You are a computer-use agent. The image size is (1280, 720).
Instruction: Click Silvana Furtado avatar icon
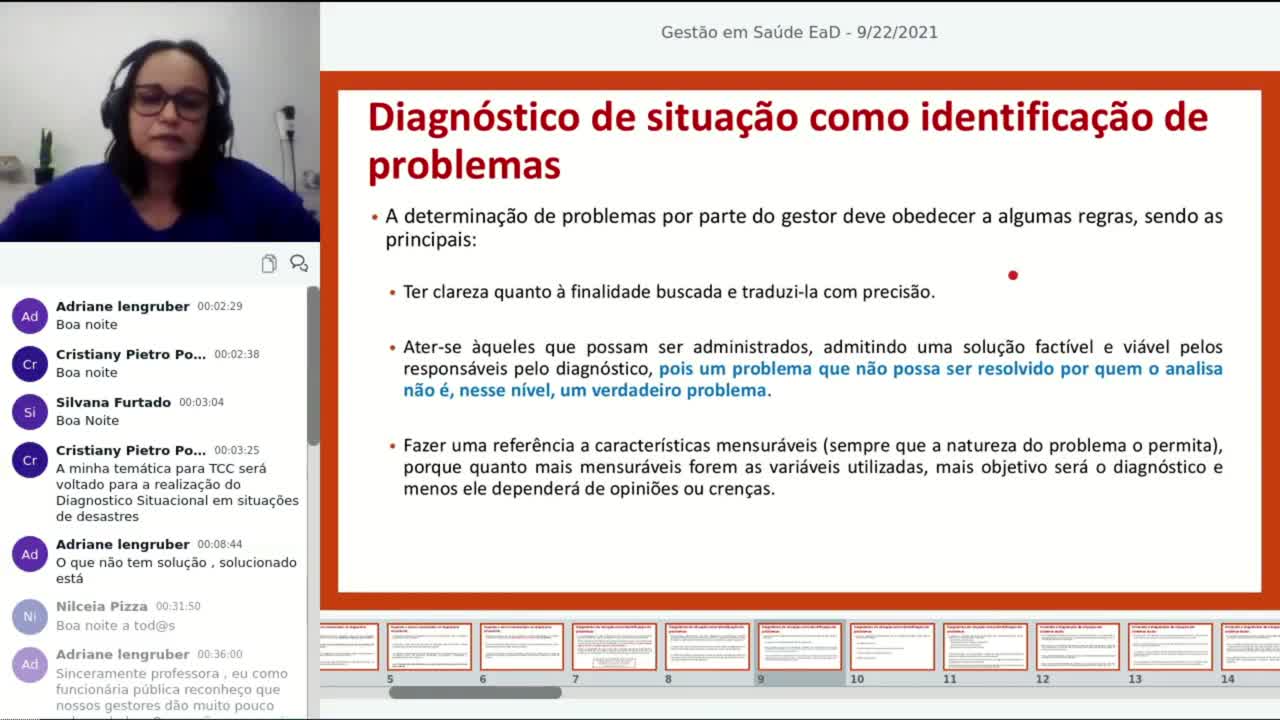click(x=30, y=412)
